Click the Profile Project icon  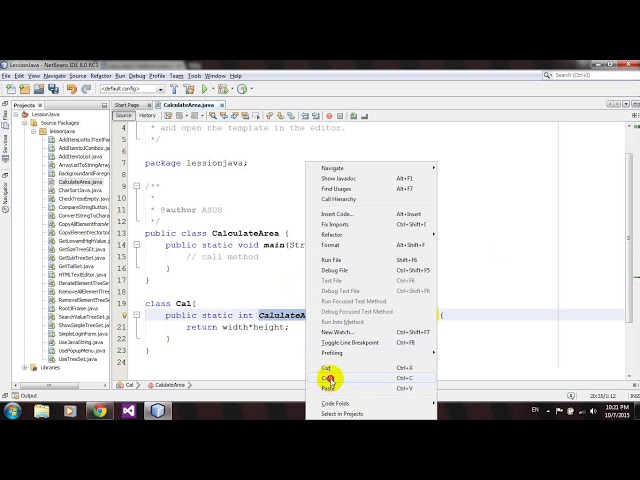coord(242,89)
